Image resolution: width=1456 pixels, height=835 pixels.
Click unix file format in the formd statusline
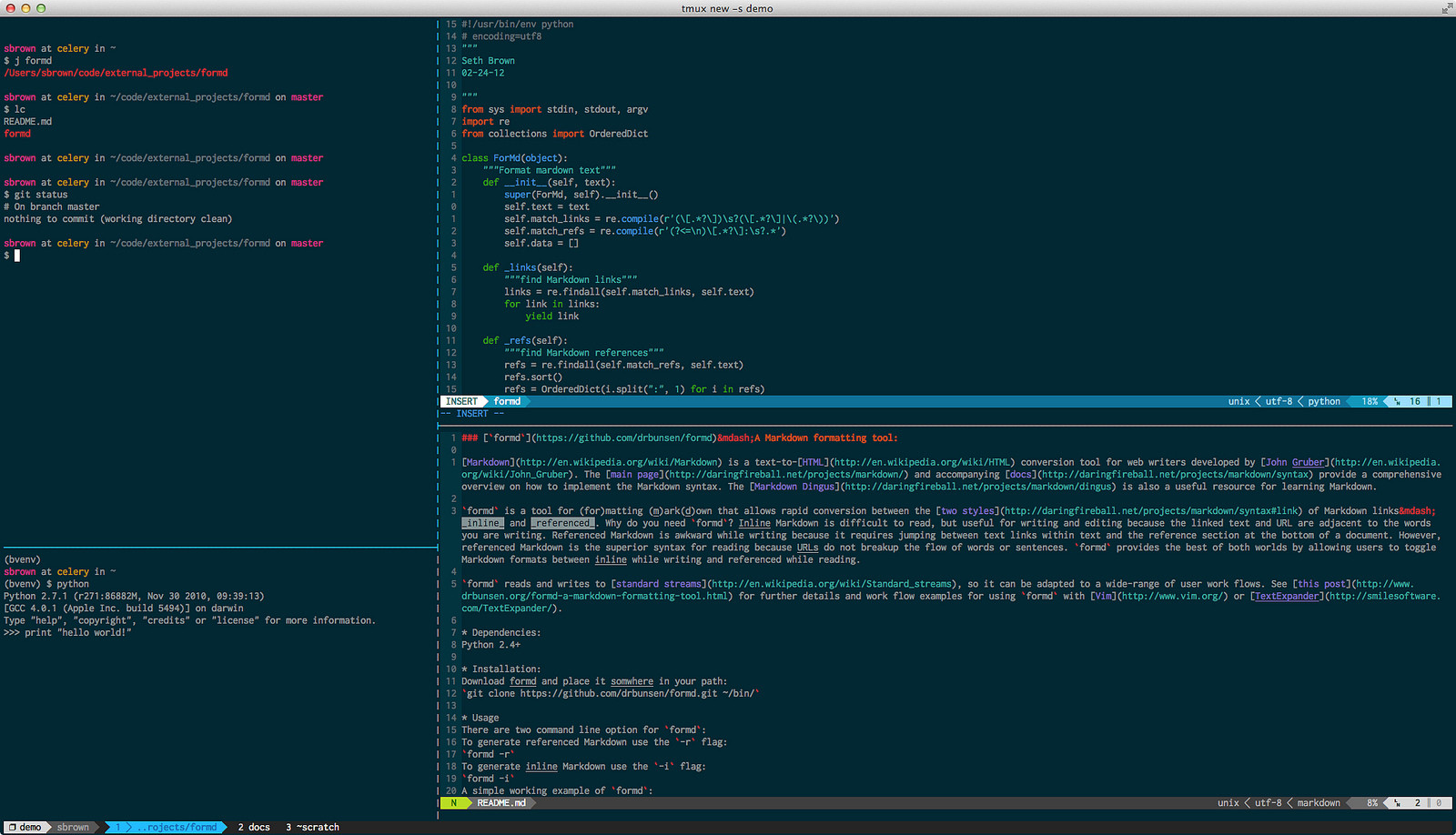[1239, 401]
